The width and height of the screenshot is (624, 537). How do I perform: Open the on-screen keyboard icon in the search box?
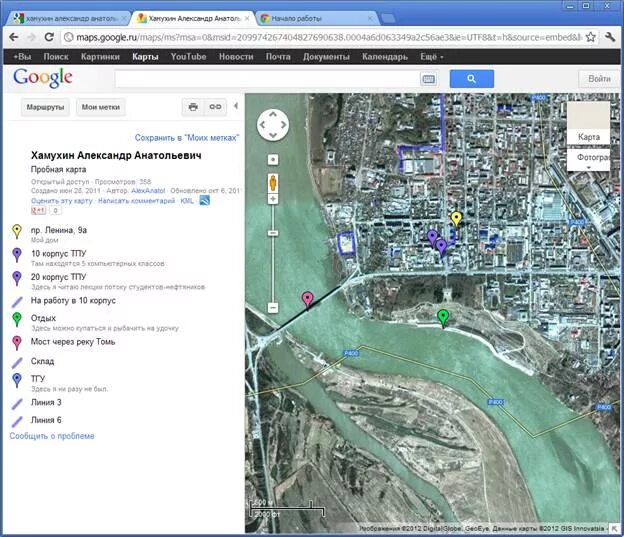[428, 79]
